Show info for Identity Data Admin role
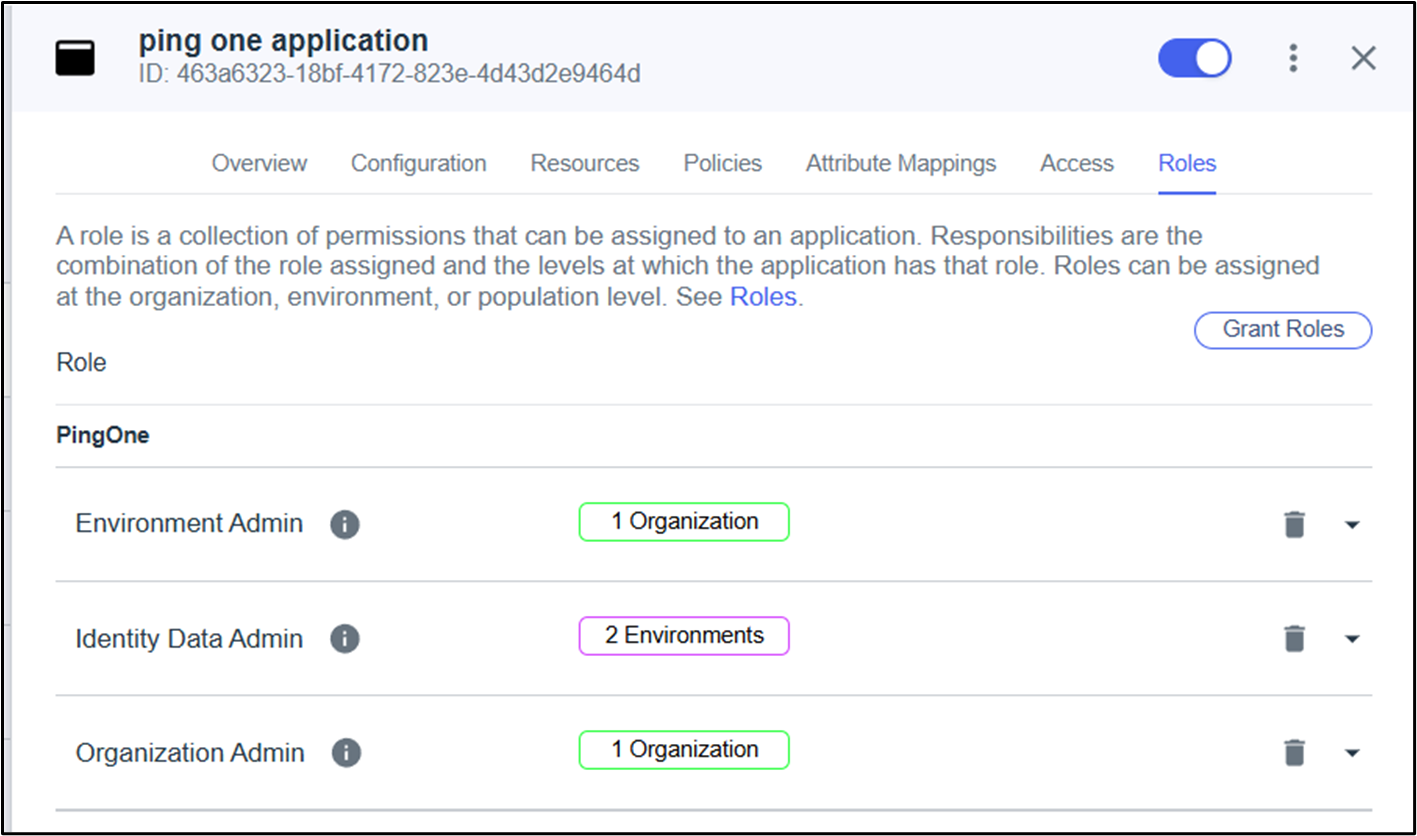Screen dimensions: 1417x836 tap(345, 638)
